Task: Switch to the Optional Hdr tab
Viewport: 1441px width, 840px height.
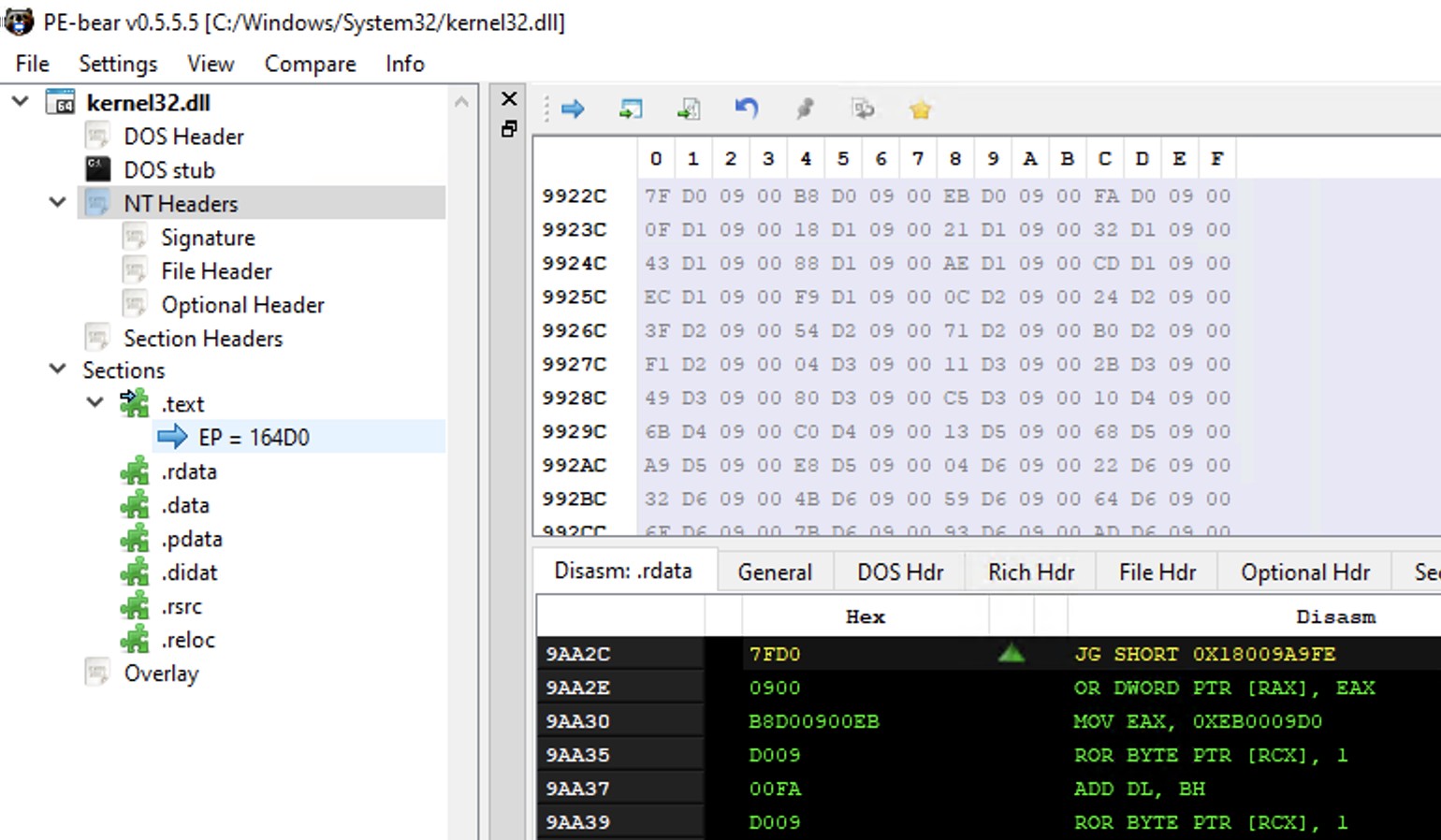Action: click(x=1304, y=572)
